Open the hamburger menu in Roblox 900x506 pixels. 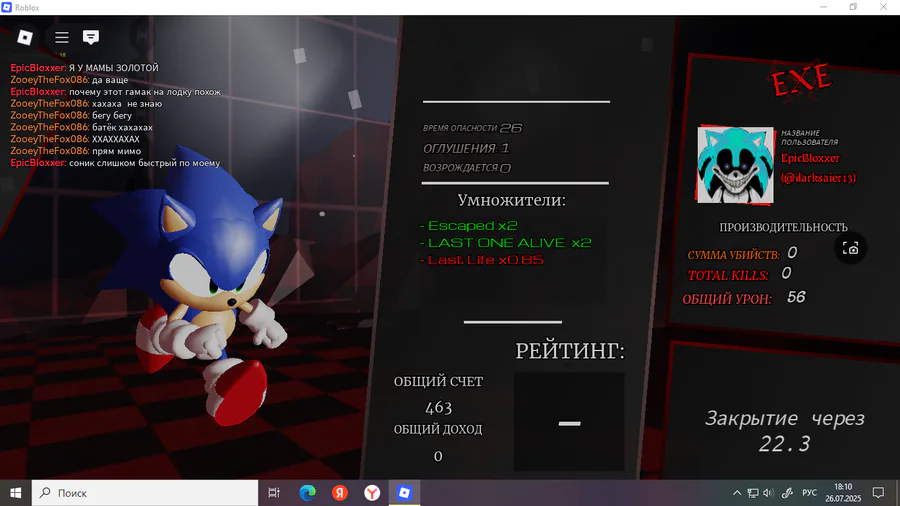click(61, 37)
